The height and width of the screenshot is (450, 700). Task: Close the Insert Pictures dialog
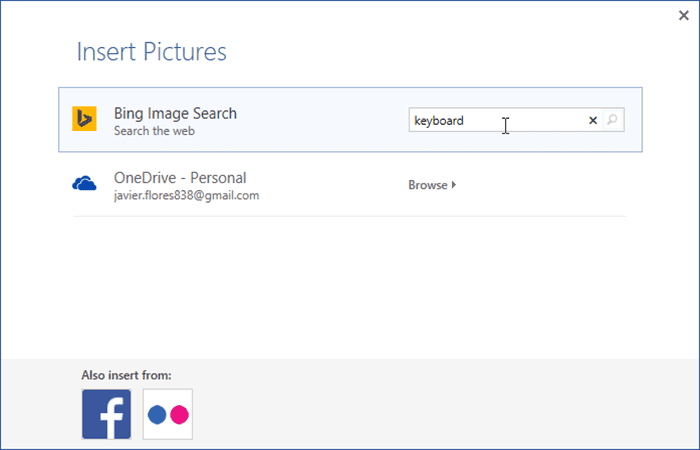point(683,16)
